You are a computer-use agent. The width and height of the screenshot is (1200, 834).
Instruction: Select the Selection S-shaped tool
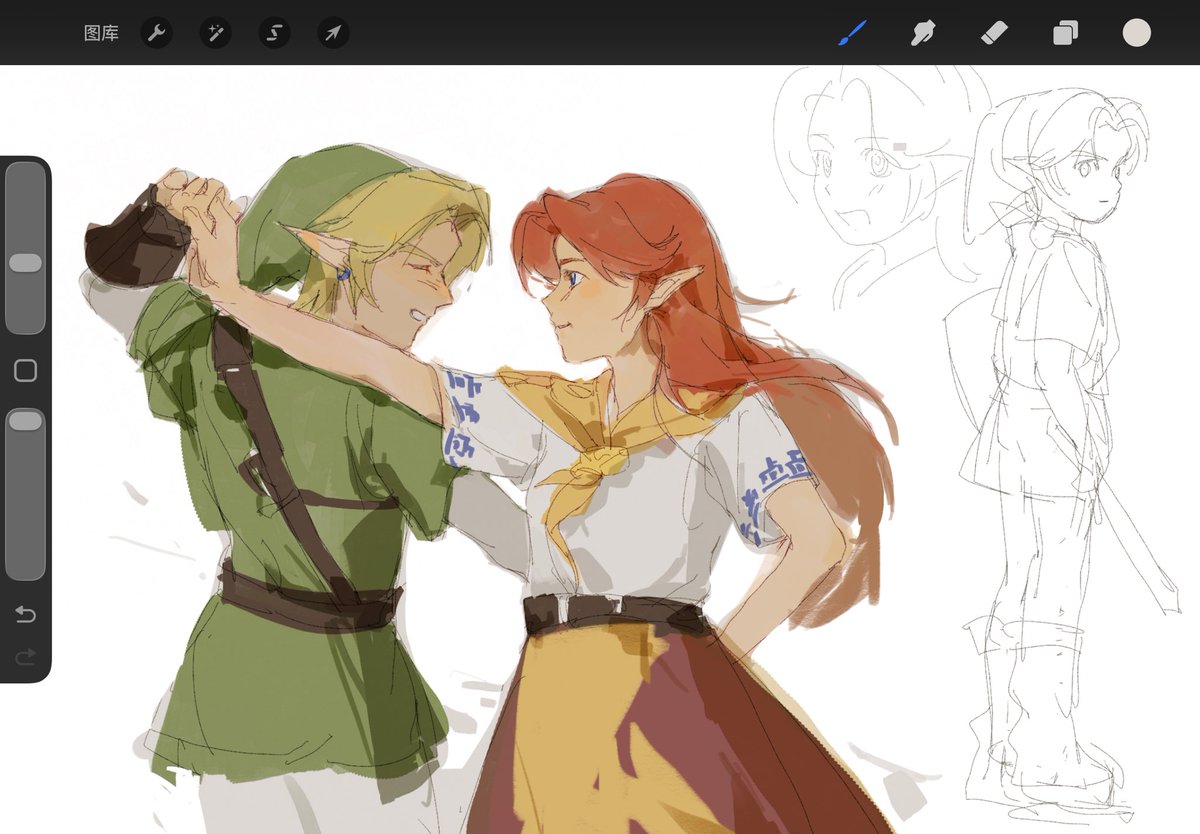(x=274, y=33)
